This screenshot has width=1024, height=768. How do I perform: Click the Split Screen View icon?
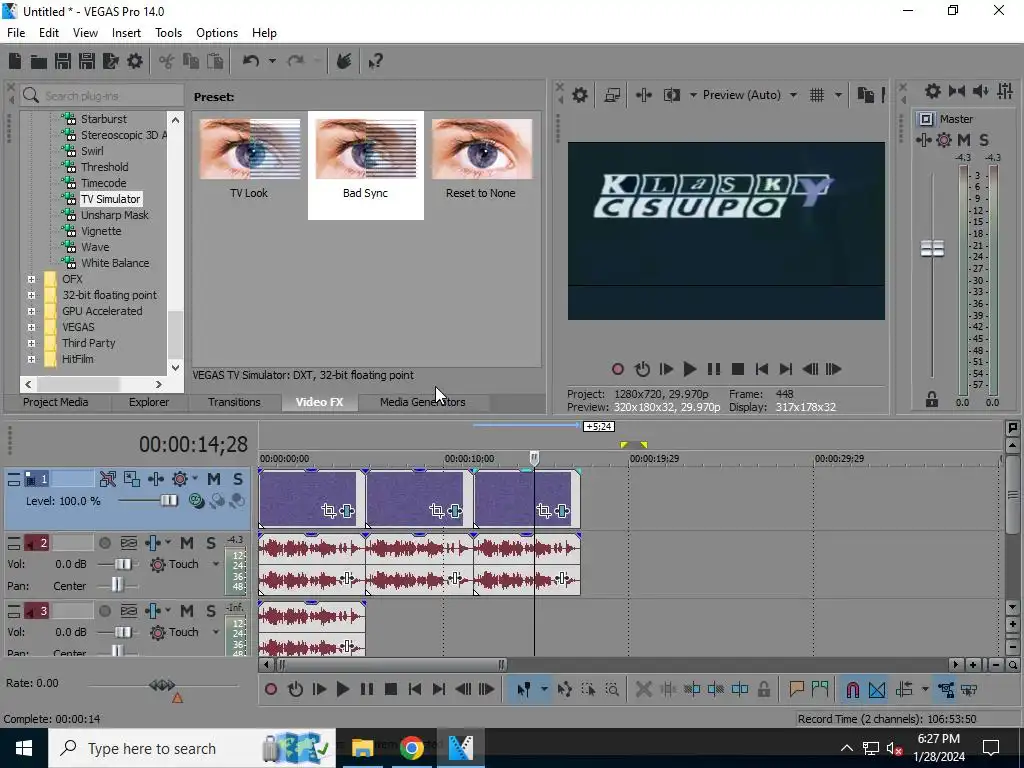(671, 95)
